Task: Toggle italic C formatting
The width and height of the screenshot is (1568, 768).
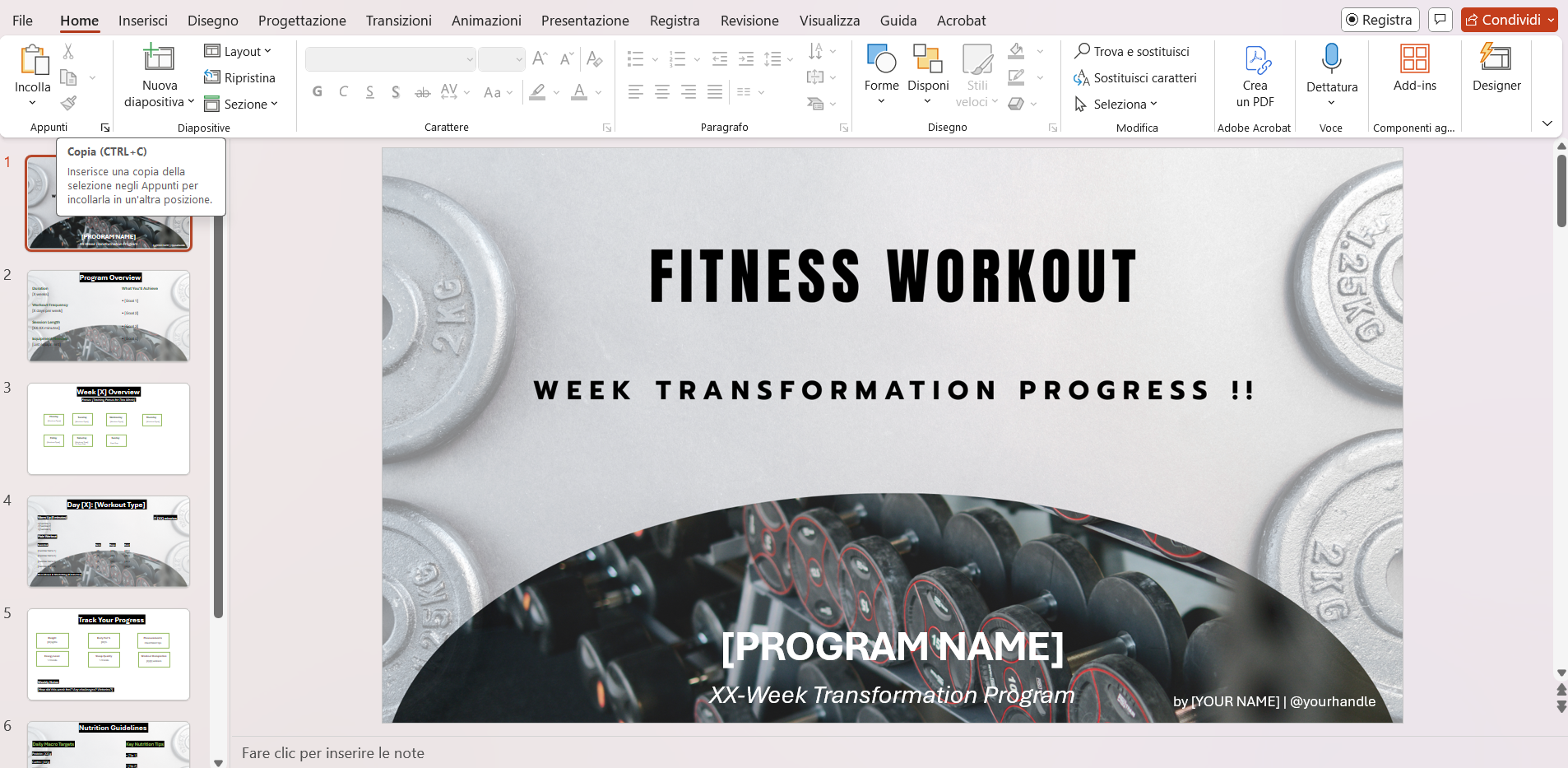Action: [x=344, y=91]
